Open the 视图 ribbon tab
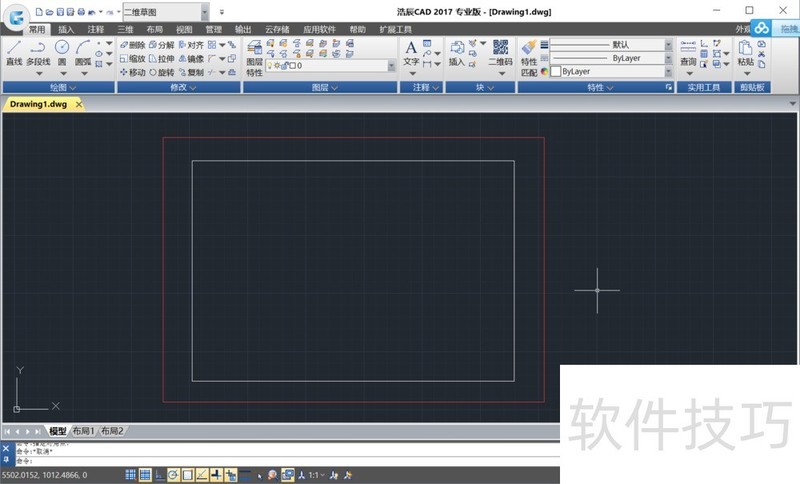The width and height of the screenshot is (800, 484). pyautogui.click(x=184, y=30)
